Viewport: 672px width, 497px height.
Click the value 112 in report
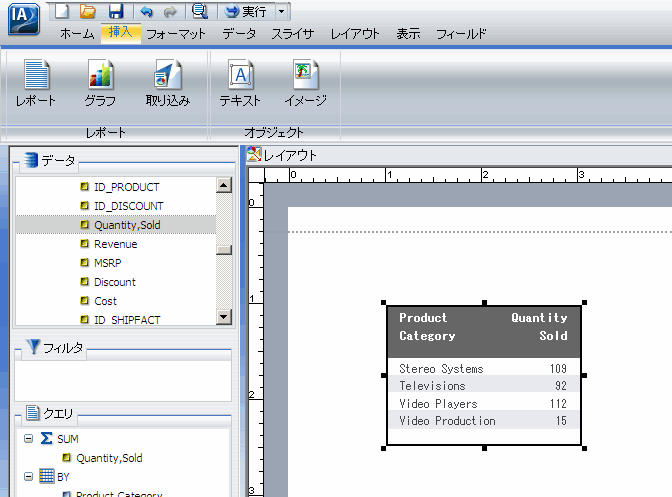point(558,404)
